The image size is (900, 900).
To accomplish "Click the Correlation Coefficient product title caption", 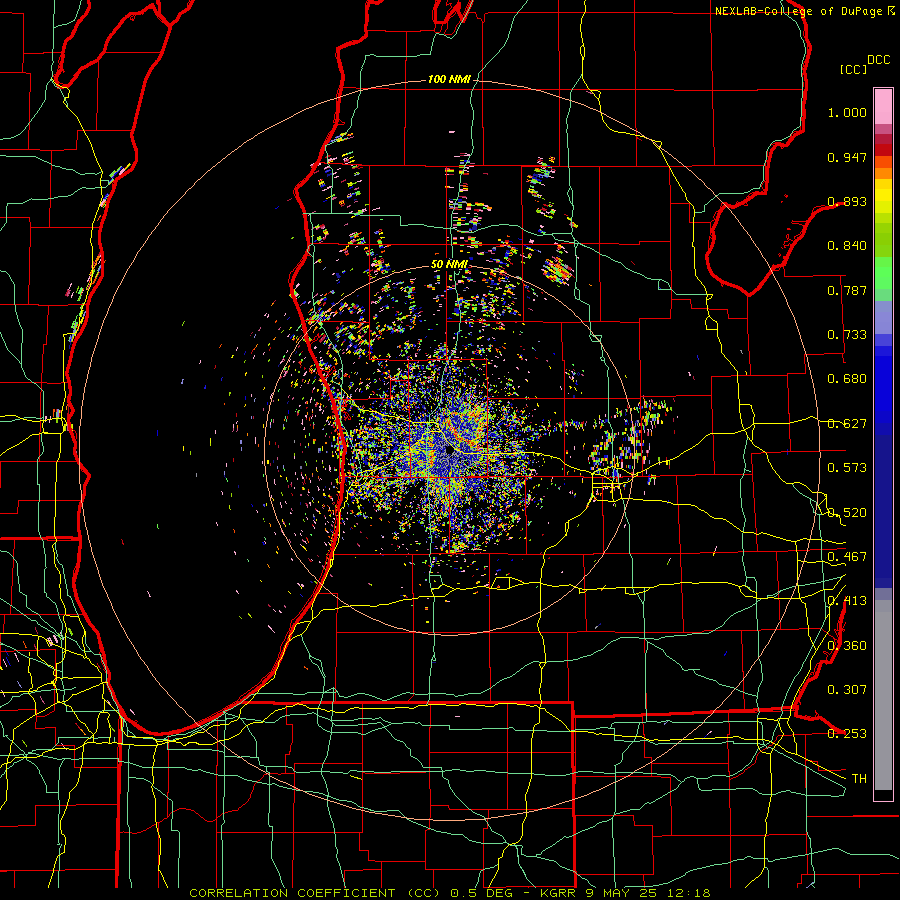I will [x=449, y=893].
